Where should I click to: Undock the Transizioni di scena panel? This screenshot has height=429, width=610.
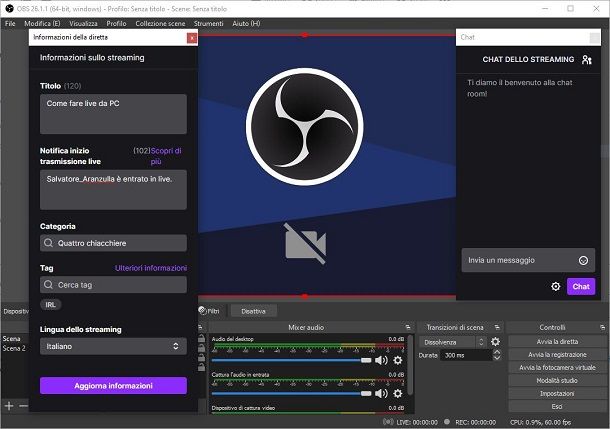497,327
